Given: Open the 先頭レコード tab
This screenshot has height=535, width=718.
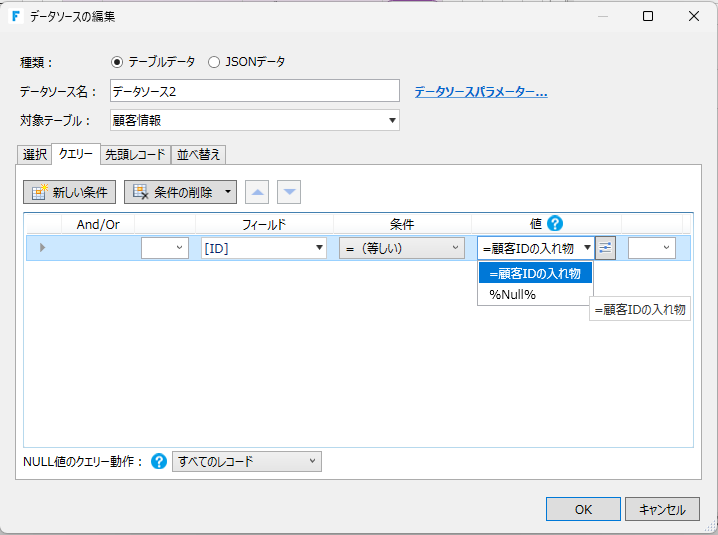Looking at the screenshot, I should tap(135, 154).
